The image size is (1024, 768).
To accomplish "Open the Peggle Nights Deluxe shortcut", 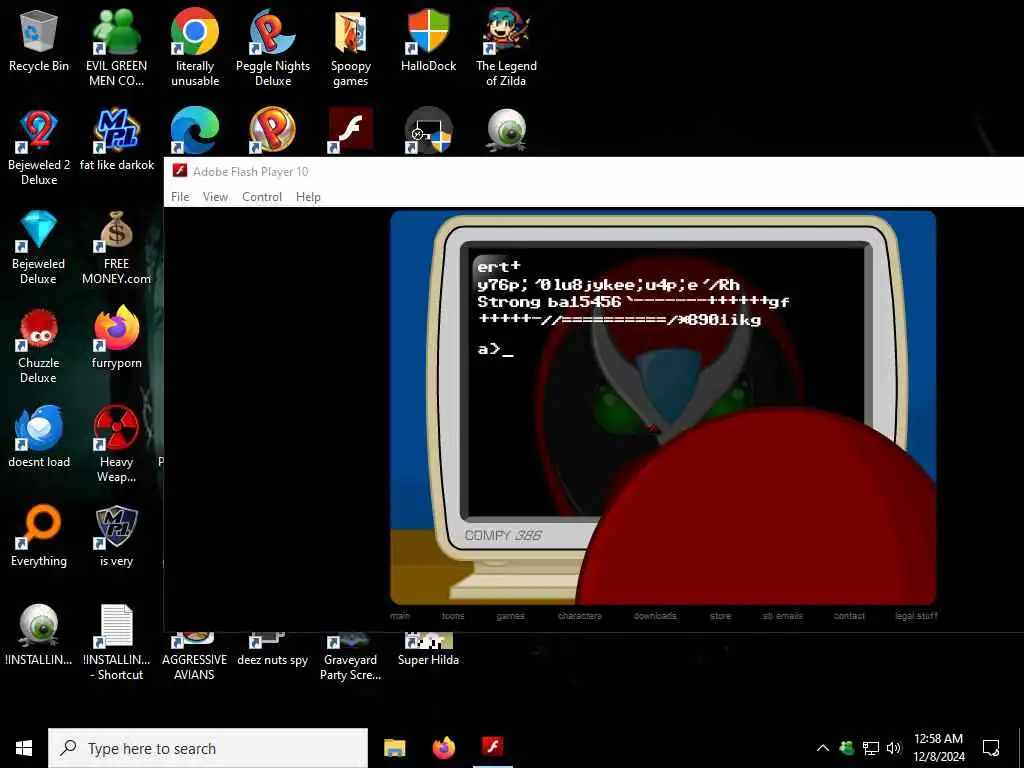I will [x=272, y=47].
